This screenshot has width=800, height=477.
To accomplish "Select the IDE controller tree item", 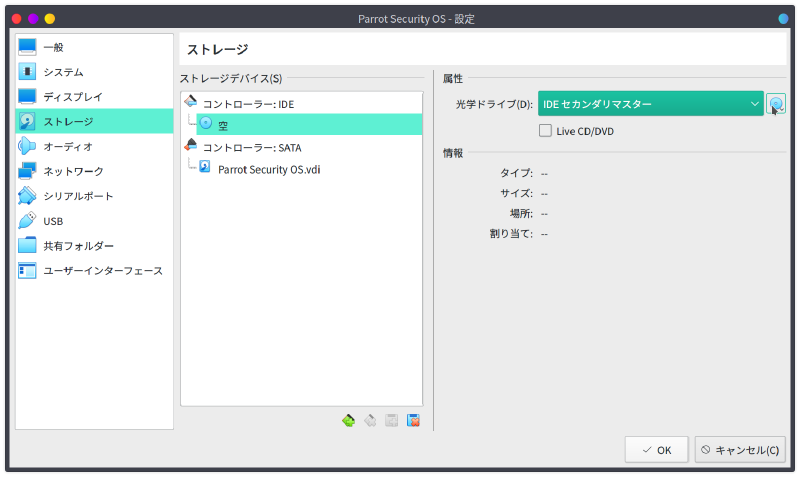I will click(x=248, y=104).
